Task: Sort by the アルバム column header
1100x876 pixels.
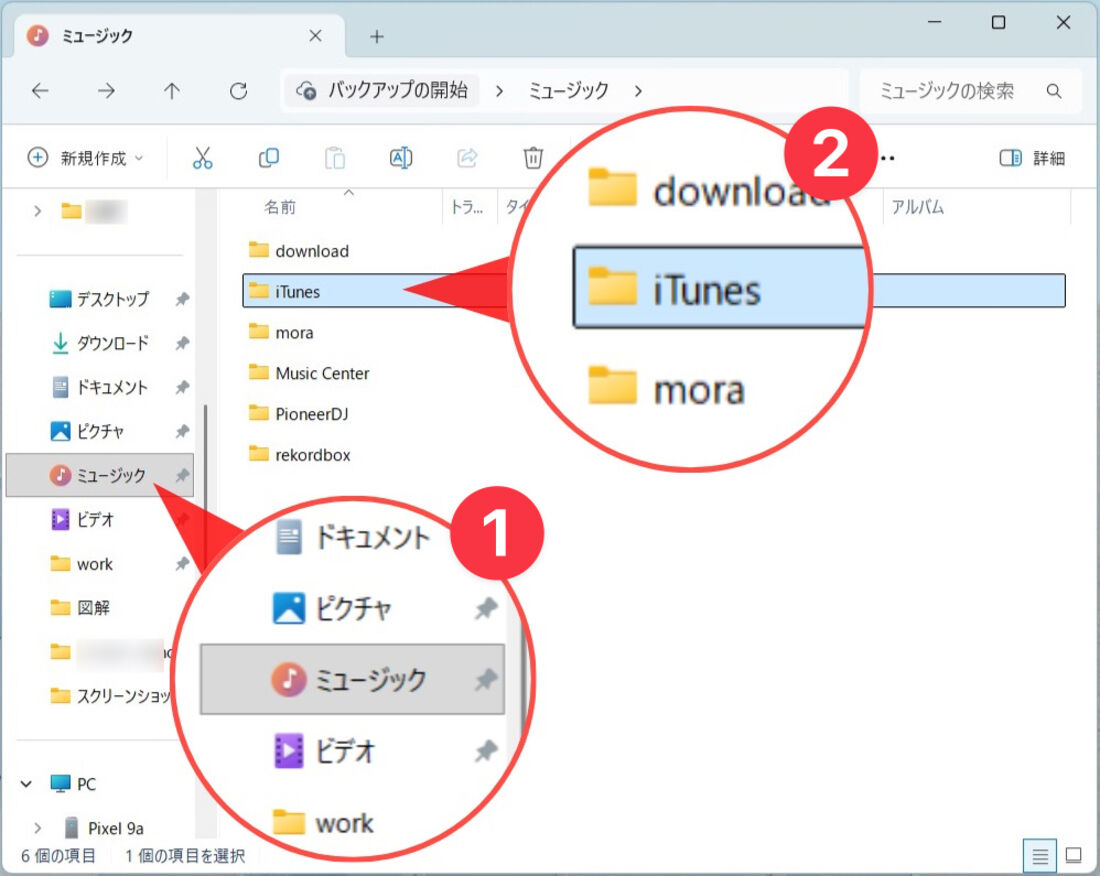Action: tap(917, 207)
